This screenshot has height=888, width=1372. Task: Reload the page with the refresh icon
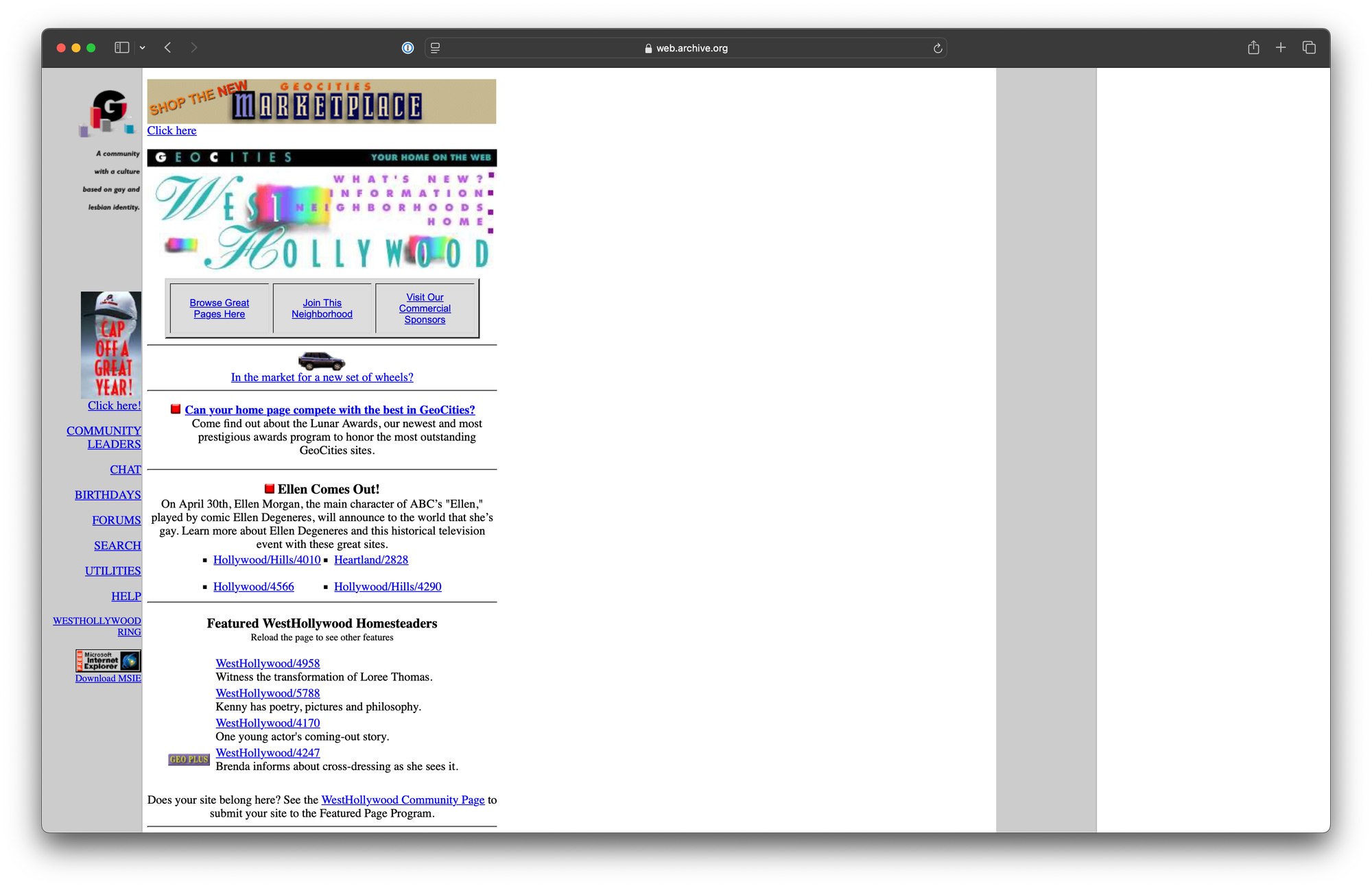point(937,48)
